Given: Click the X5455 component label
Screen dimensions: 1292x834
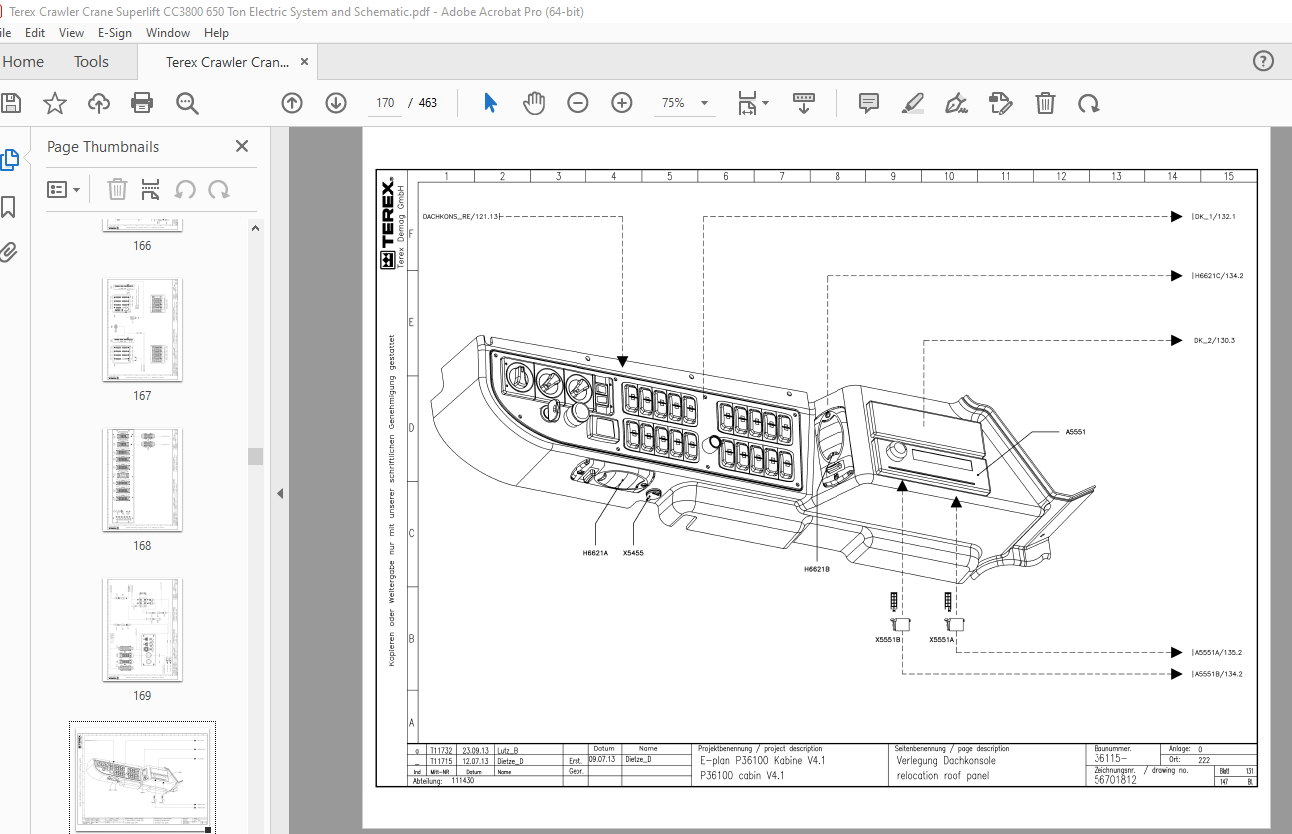Looking at the screenshot, I should 633,552.
